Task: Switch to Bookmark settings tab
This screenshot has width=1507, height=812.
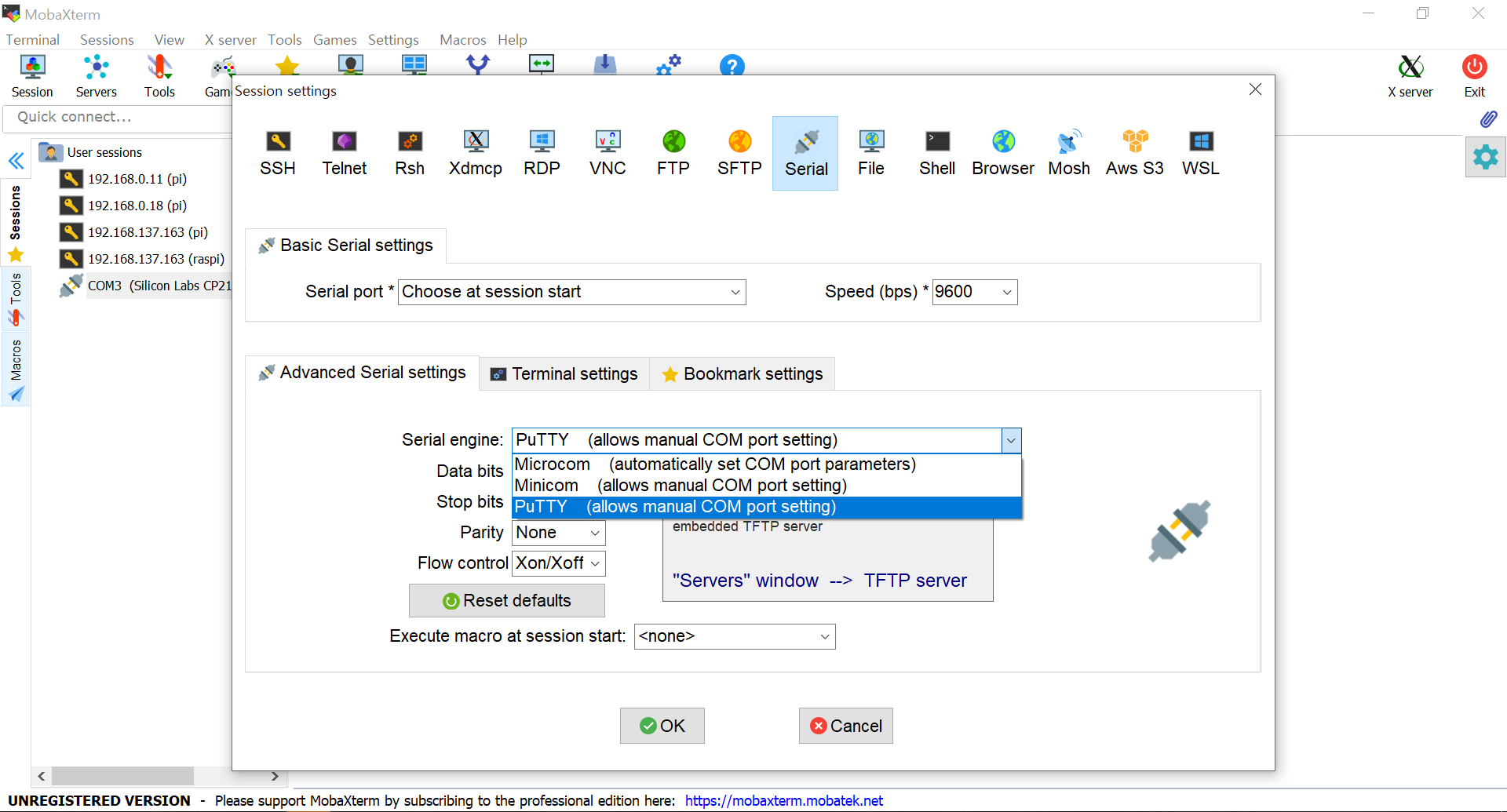Action: (743, 374)
